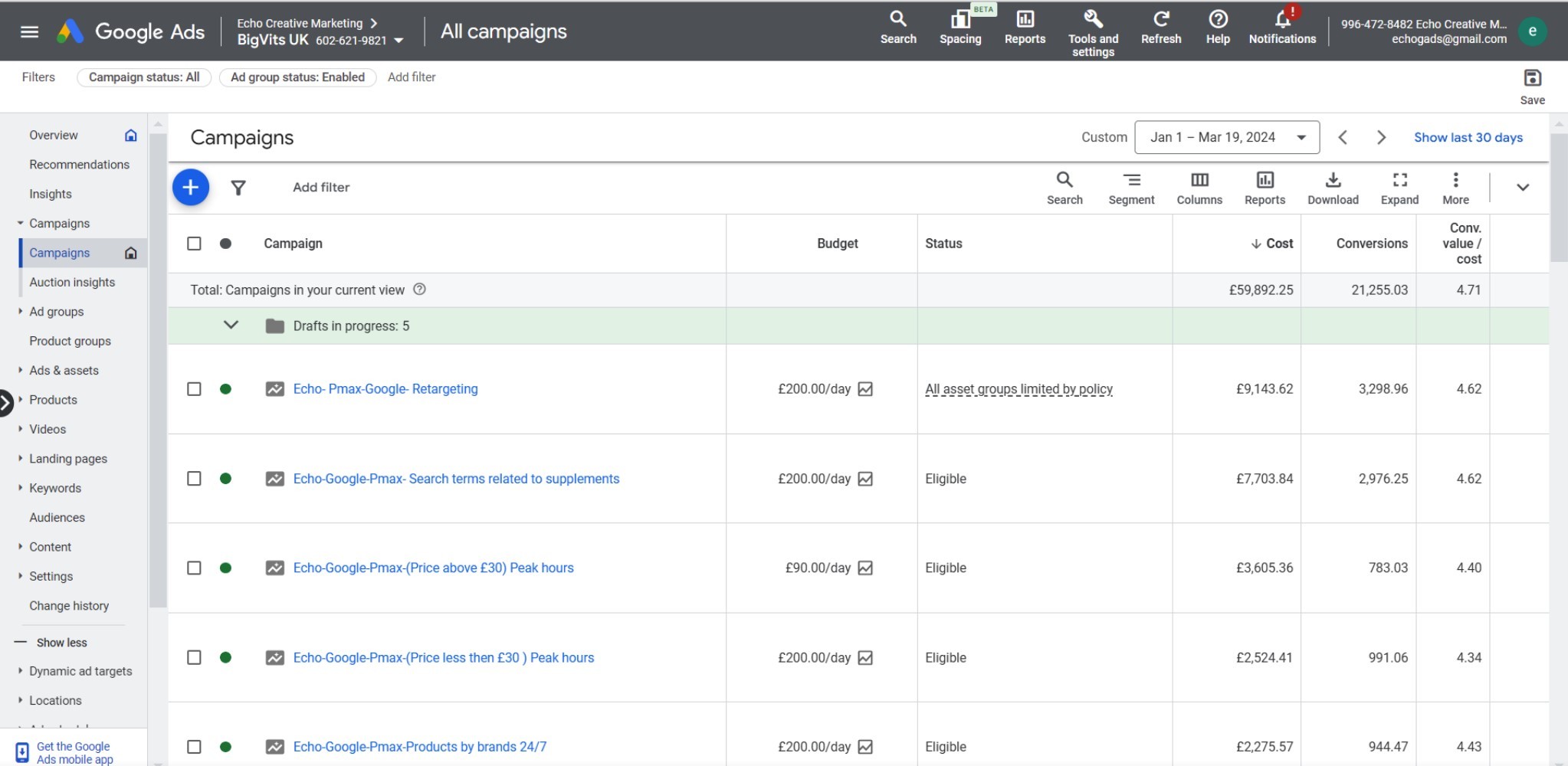1568x766 pixels.
Task: Check the Echo- Pmax-Google- Retargeting row checkbox
Action: click(x=195, y=389)
